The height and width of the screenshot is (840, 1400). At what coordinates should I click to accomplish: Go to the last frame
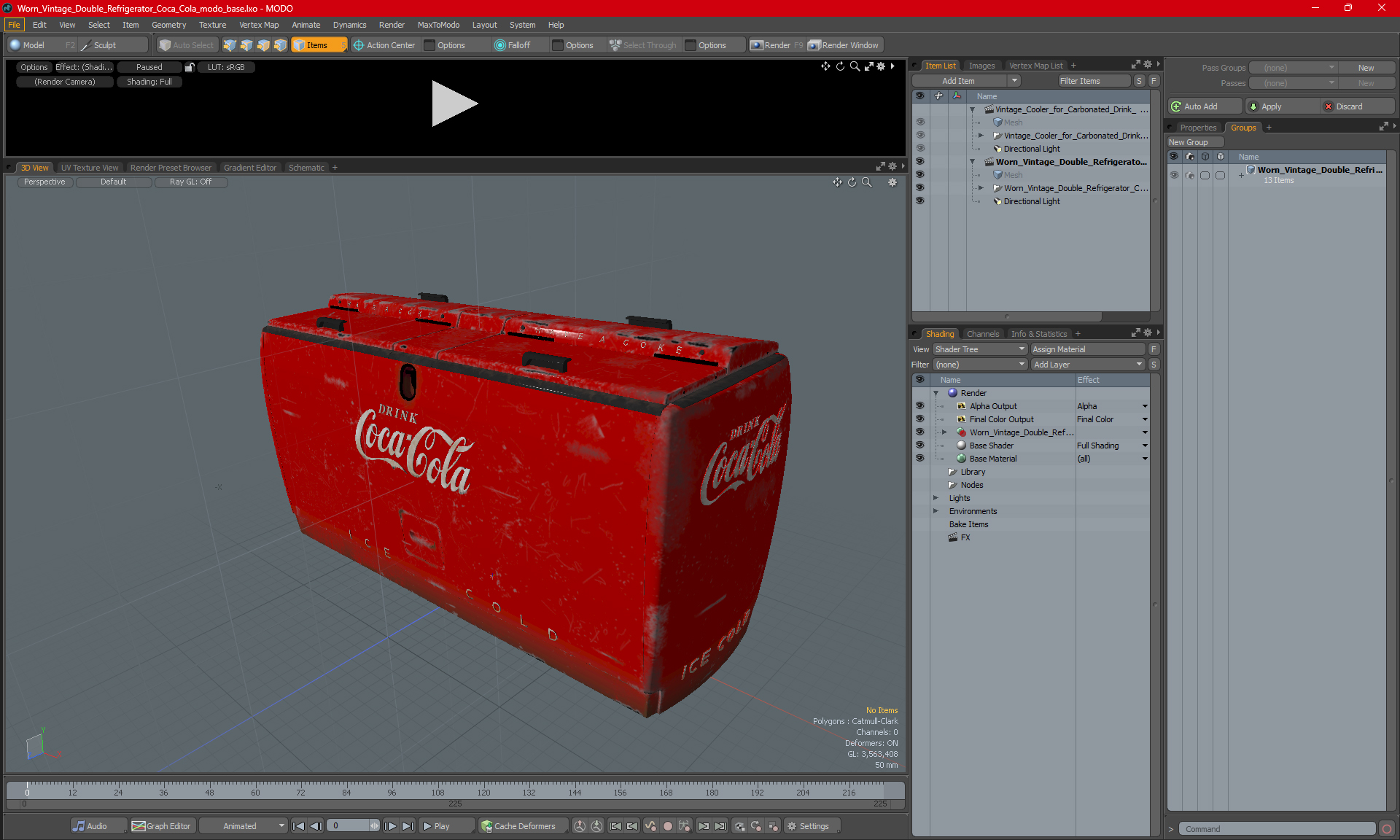[408, 826]
